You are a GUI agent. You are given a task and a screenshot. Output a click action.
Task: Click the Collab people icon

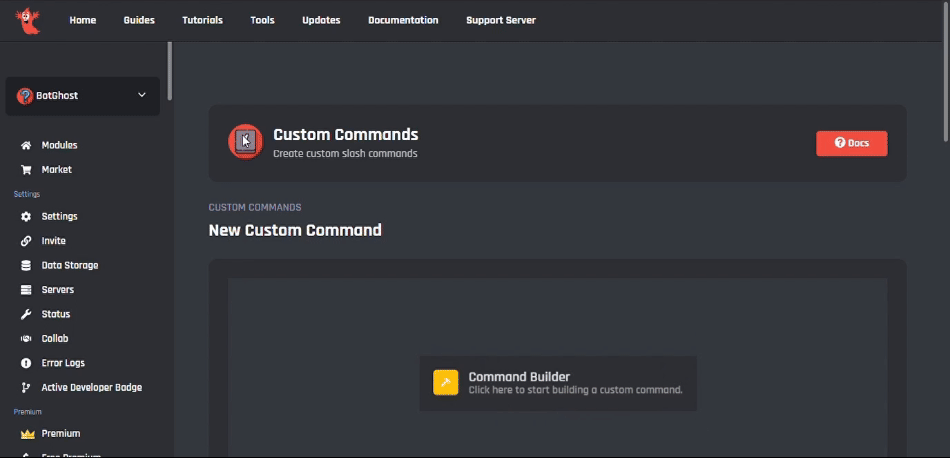tap(26, 339)
